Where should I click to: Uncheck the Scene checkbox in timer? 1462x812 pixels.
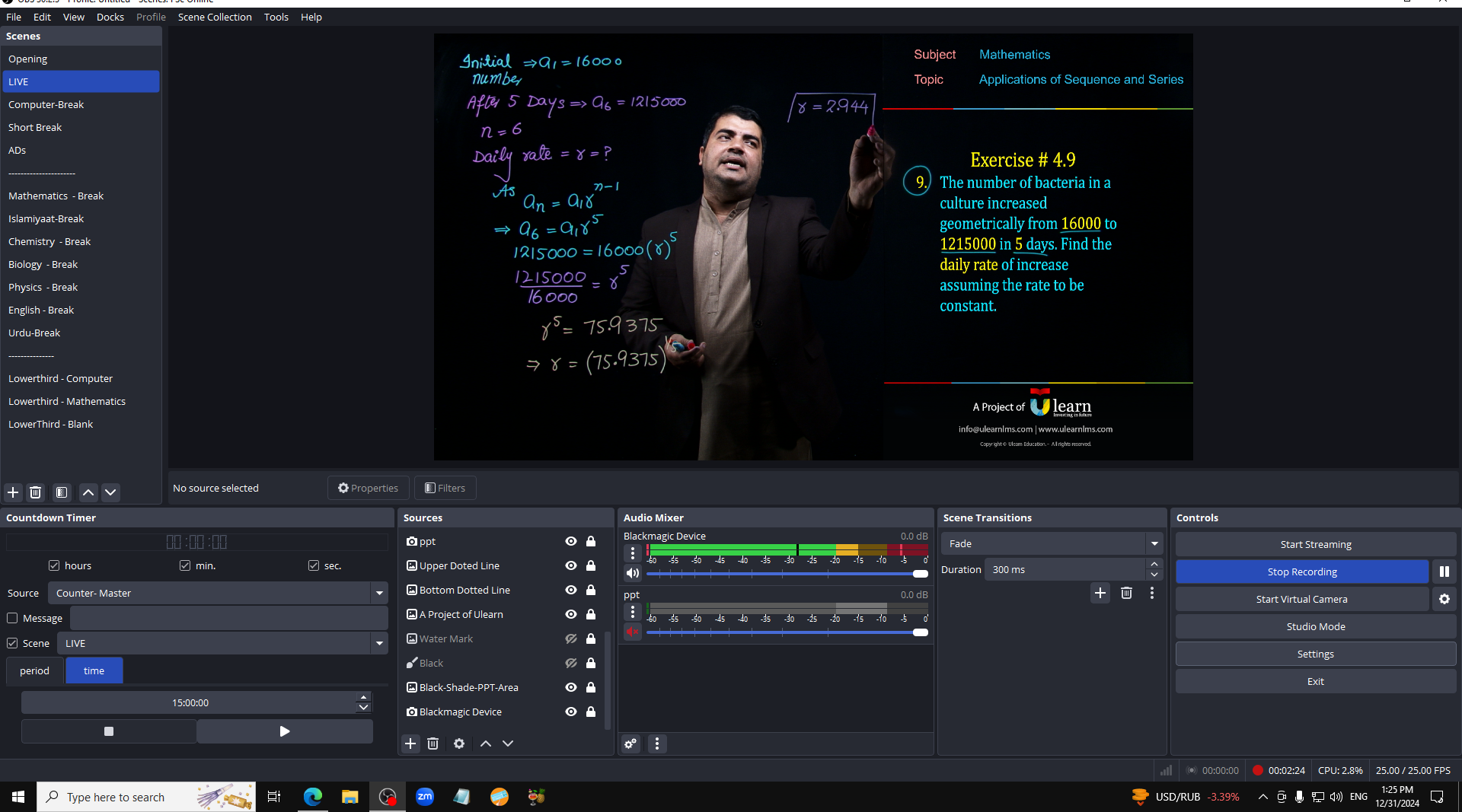(12, 643)
